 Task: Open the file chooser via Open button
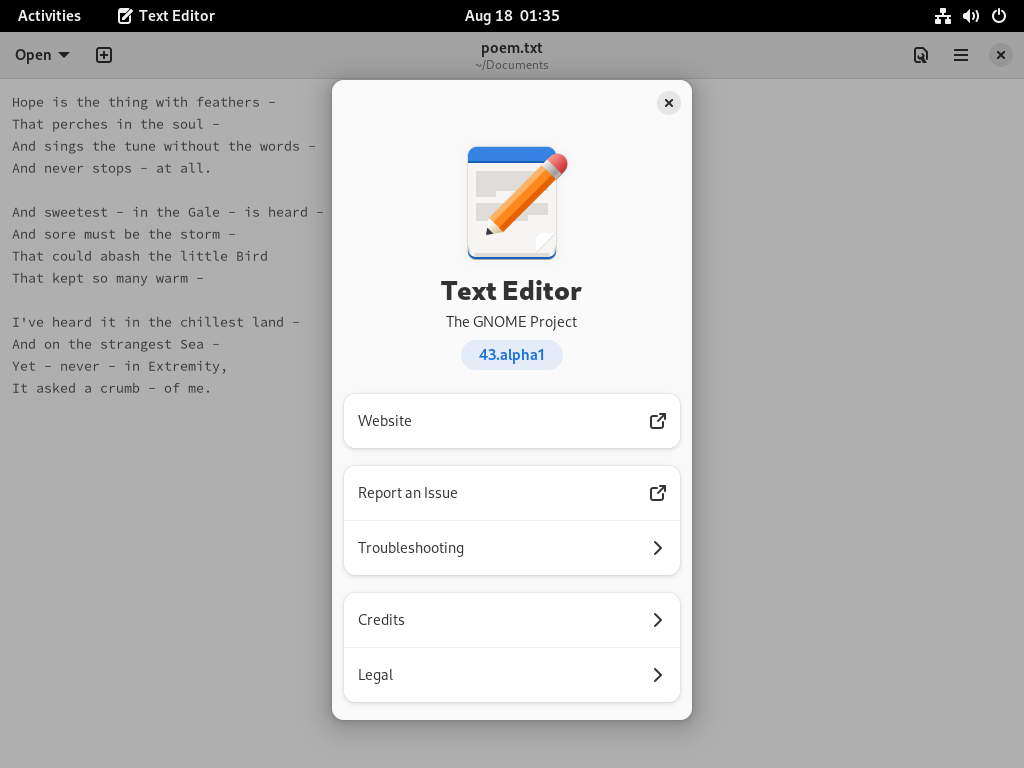click(x=42, y=55)
